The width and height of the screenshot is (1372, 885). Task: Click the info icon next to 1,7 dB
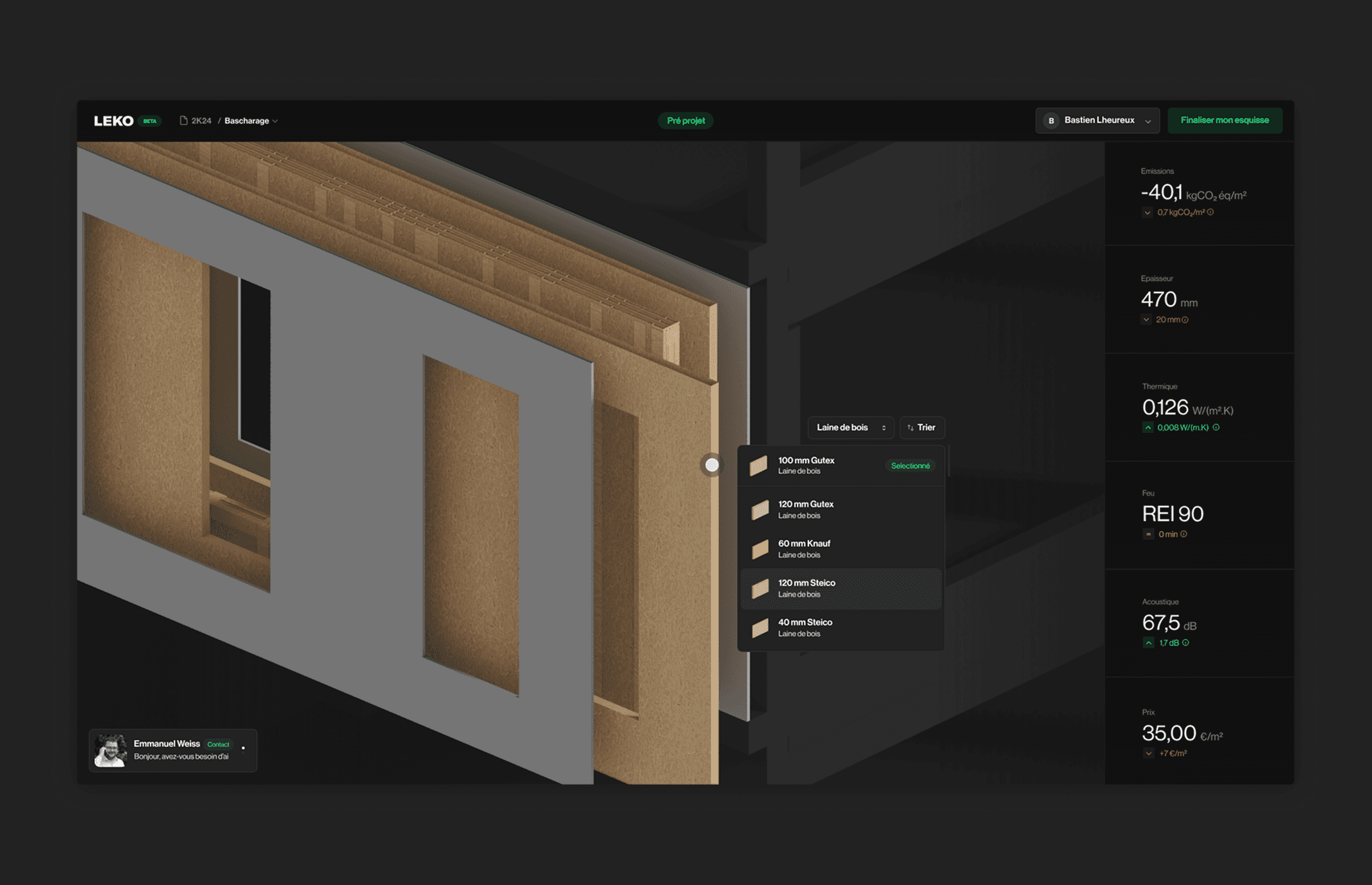1185,643
